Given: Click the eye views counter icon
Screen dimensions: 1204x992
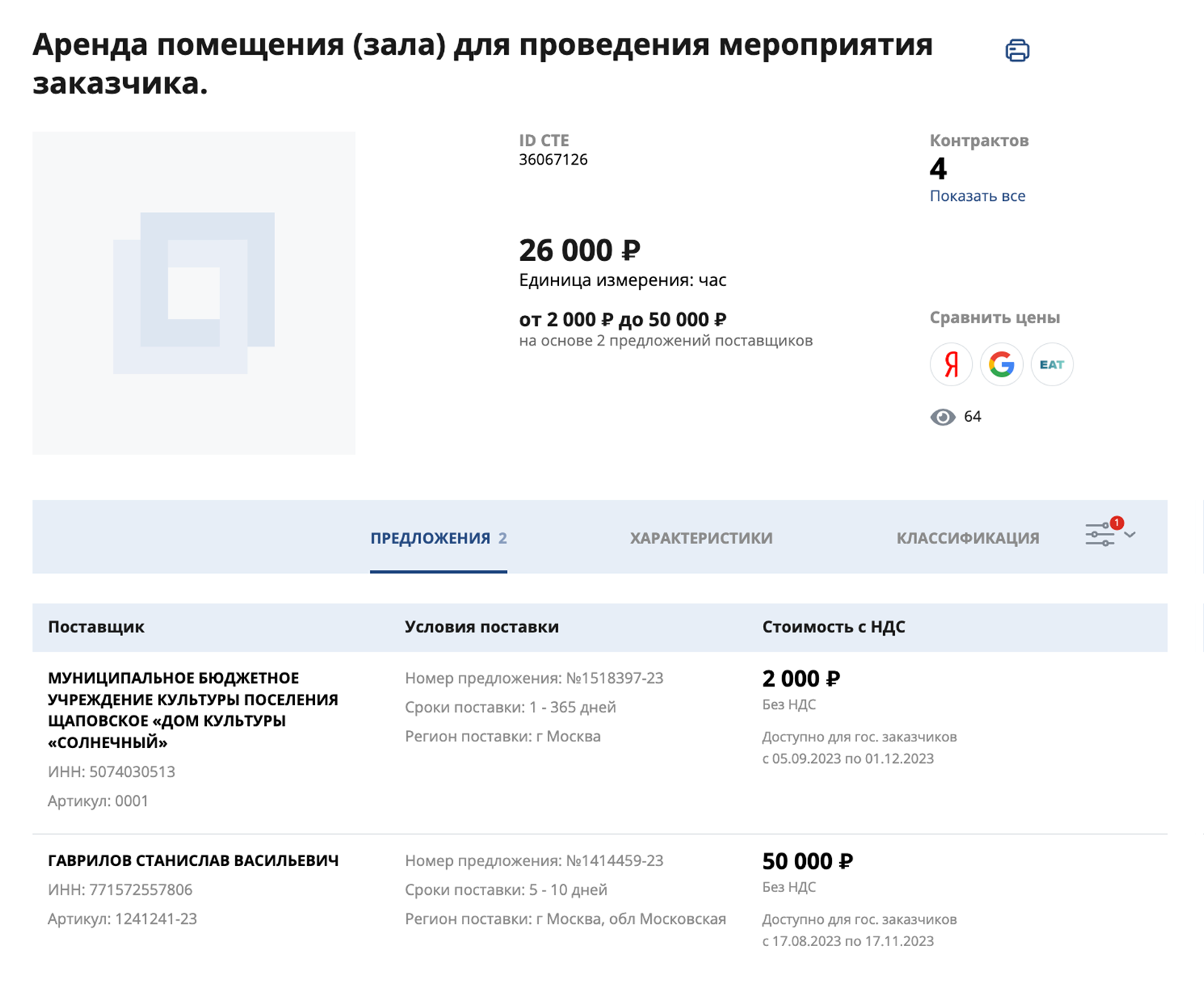Looking at the screenshot, I should (943, 417).
